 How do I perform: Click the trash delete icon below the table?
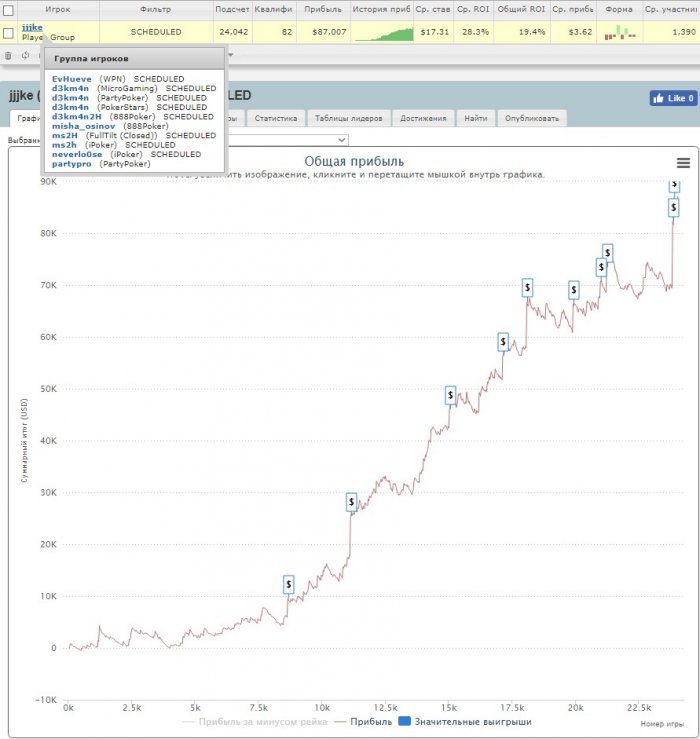[8, 56]
